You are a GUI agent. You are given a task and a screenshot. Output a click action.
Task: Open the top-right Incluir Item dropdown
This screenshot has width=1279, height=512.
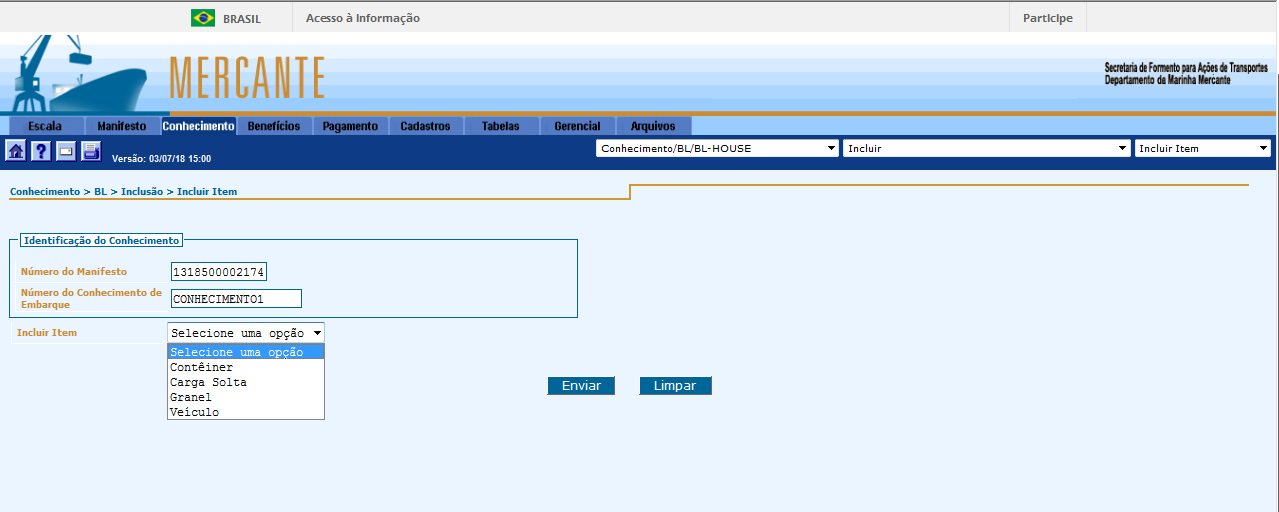(x=1203, y=148)
